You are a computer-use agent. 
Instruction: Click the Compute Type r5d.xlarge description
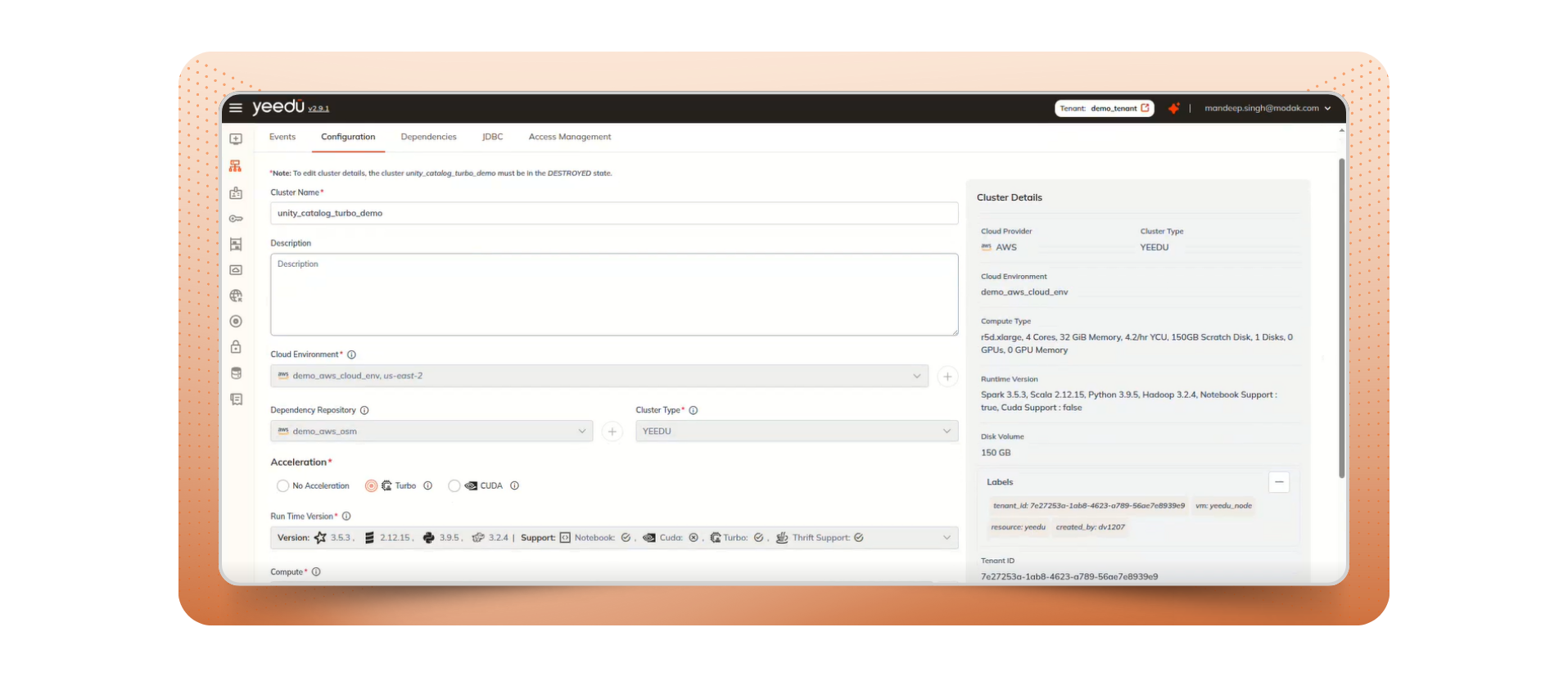tap(1136, 344)
